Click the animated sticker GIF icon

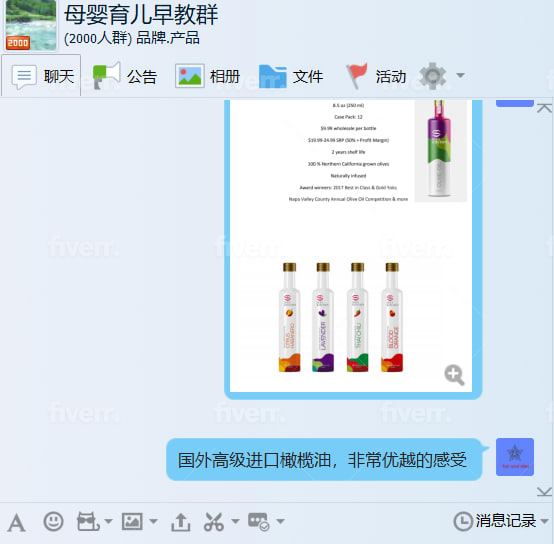88,521
